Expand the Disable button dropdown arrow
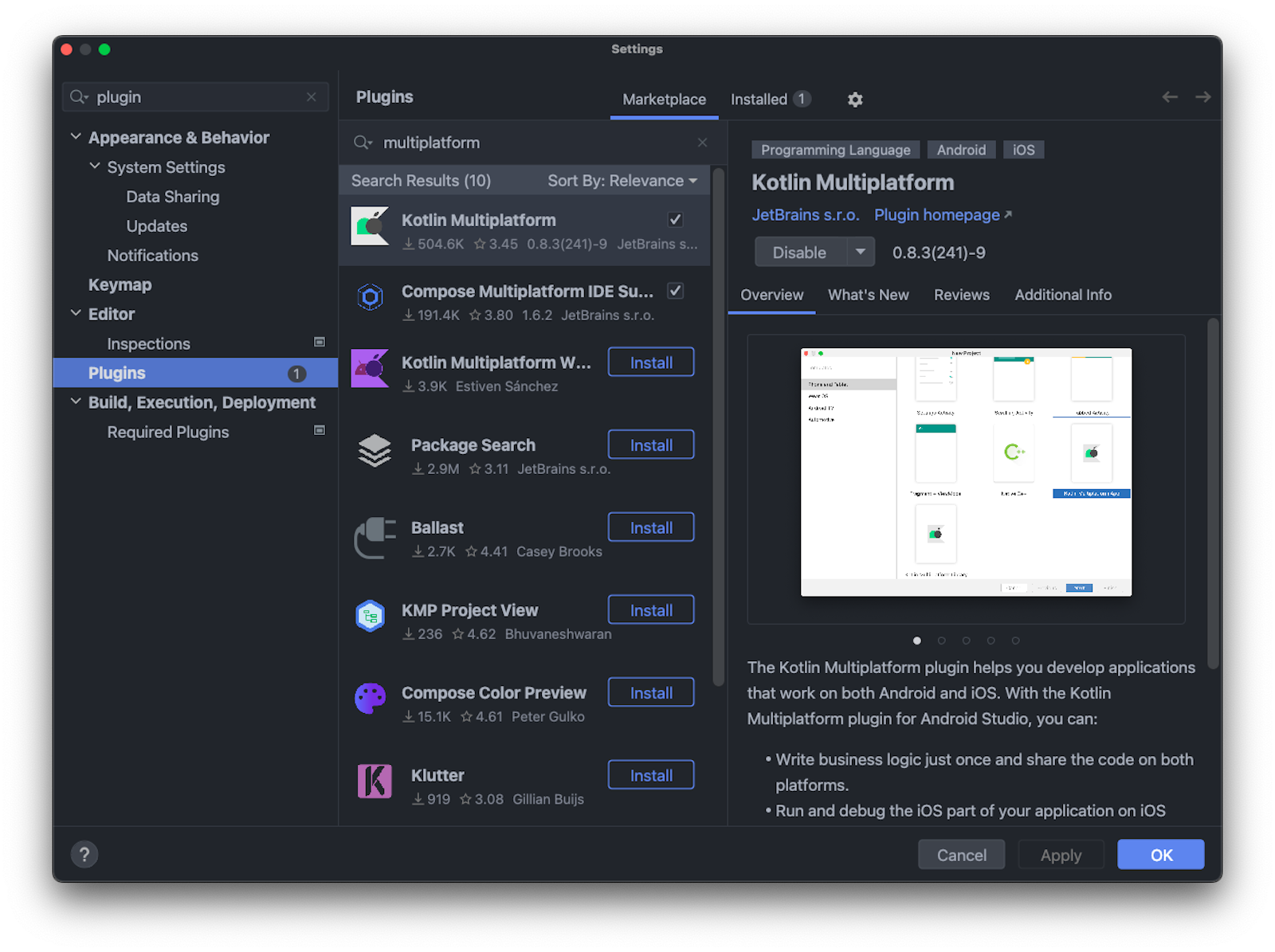 click(861, 252)
